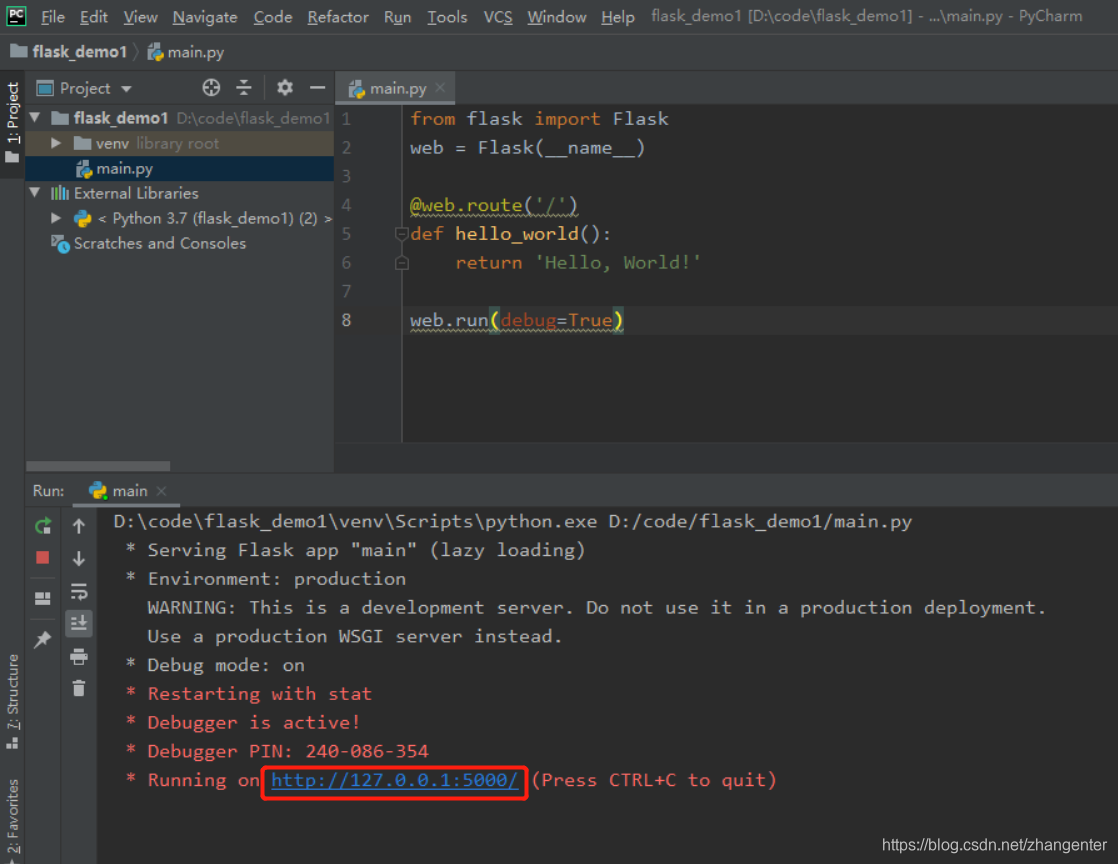Image resolution: width=1118 pixels, height=864 pixels.
Task: Open the Navigate menu
Action: [205, 16]
